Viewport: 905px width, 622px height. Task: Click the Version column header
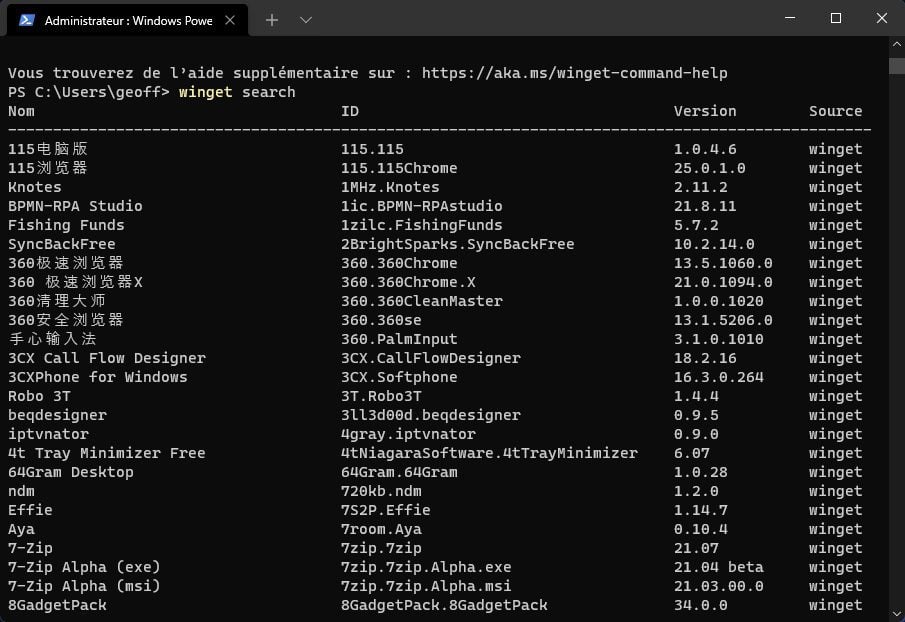705,111
